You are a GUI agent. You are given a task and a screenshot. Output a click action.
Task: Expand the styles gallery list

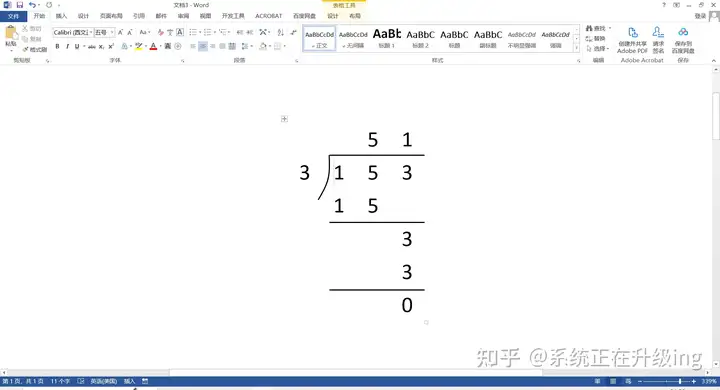pos(577,48)
